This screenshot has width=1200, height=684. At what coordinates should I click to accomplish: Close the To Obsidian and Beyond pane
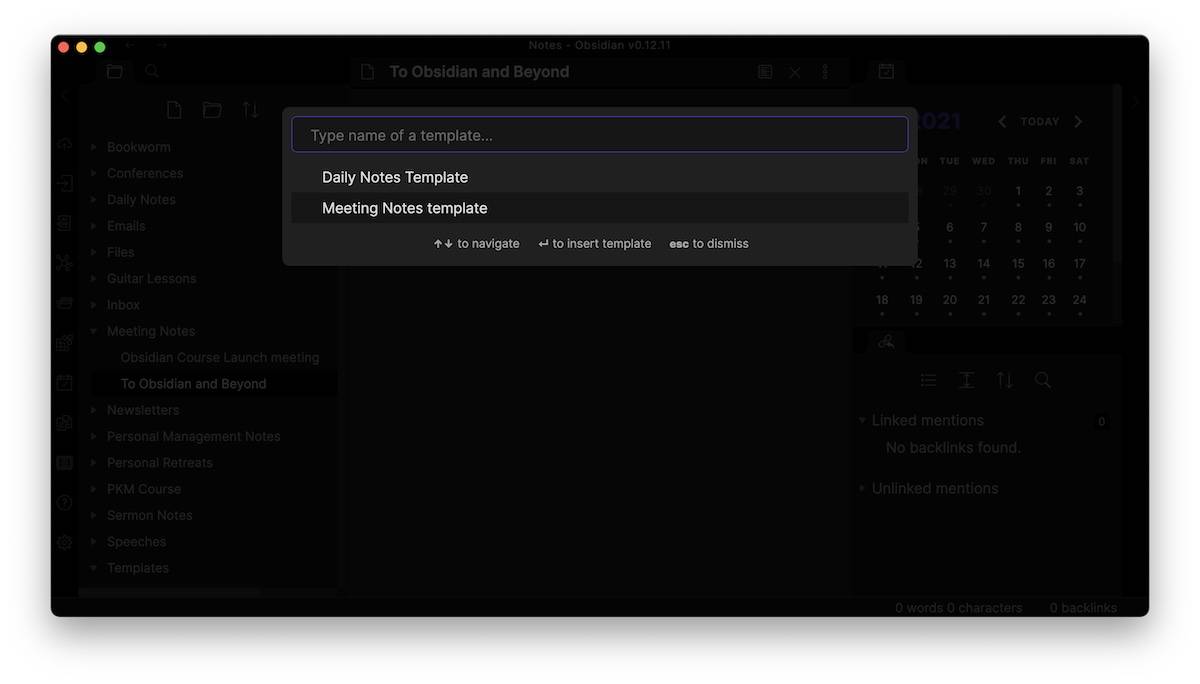[x=795, y=72]
